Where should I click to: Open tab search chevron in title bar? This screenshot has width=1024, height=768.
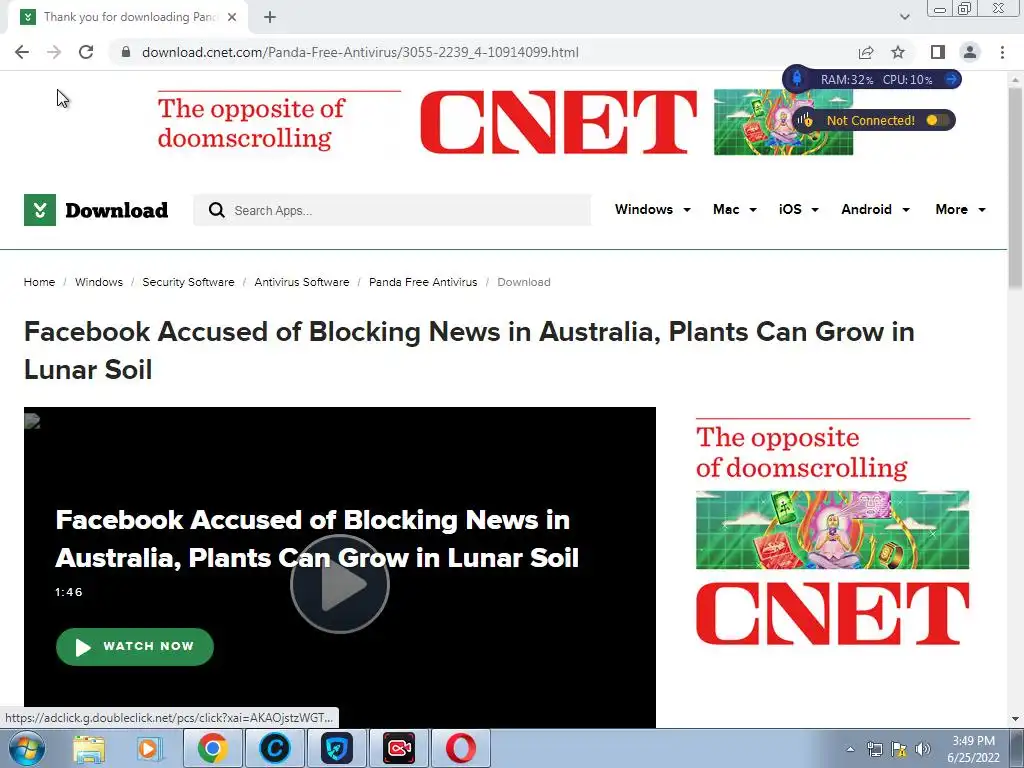click(904, 17)
